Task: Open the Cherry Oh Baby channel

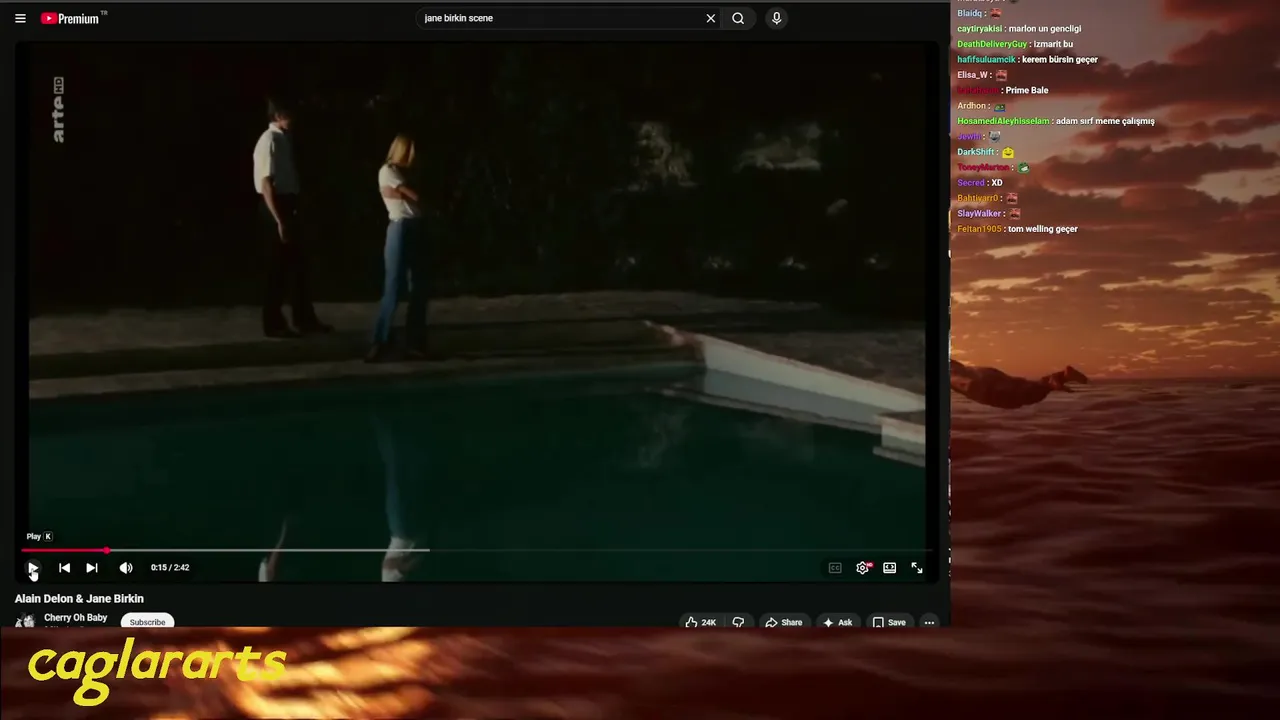Action: point(75,618)
